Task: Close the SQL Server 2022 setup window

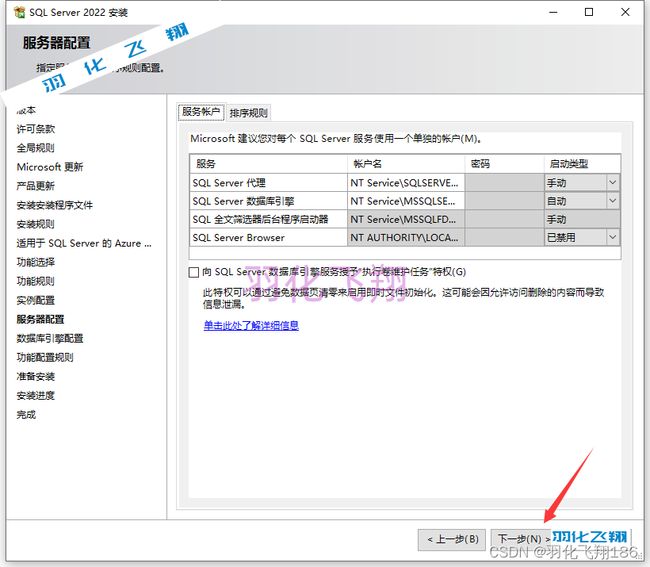Action: point(625,12)
